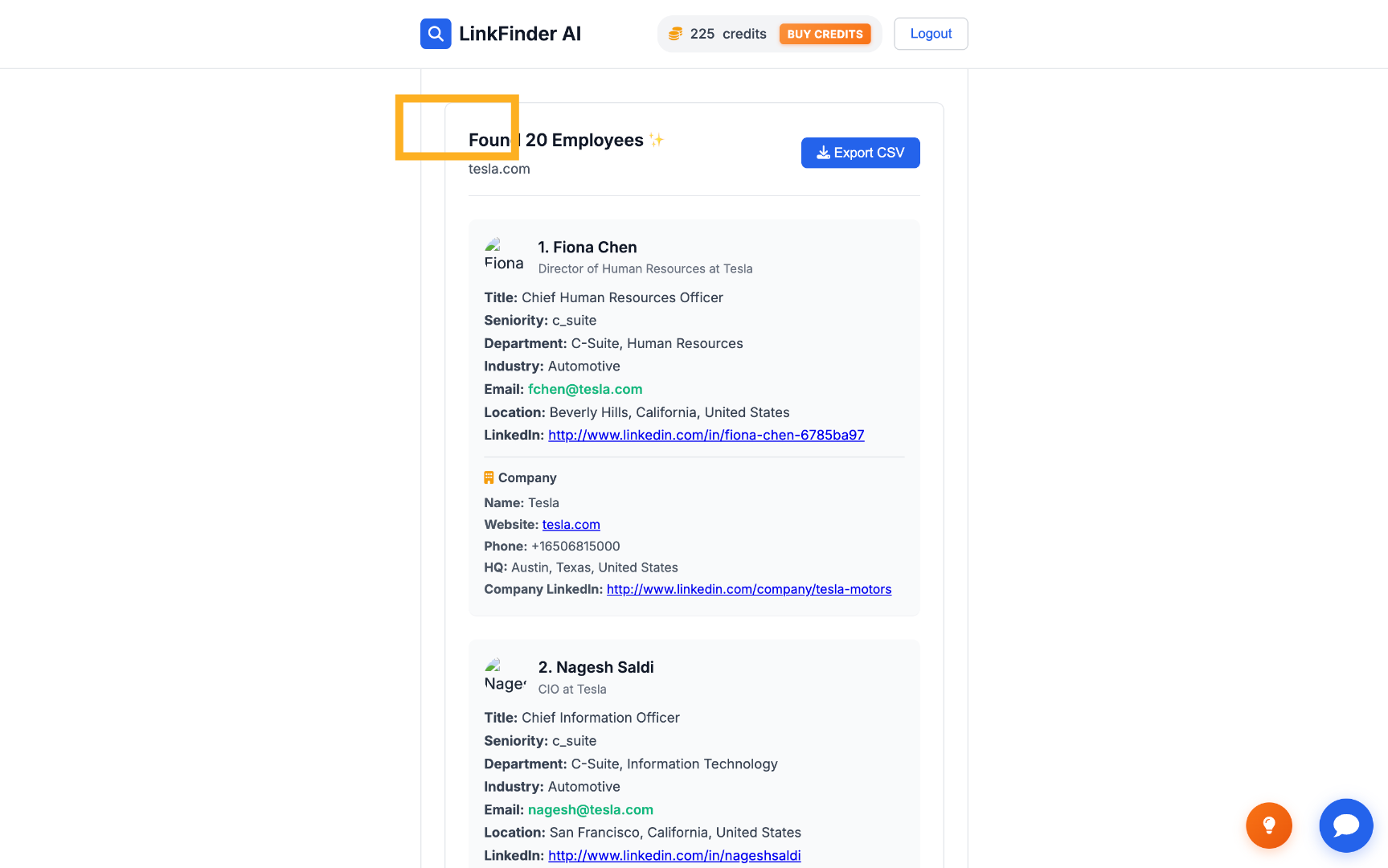The image size is (1388, 868).
Task: Click 'San Francisco, California, United States' location
Action: pos(675,833)
